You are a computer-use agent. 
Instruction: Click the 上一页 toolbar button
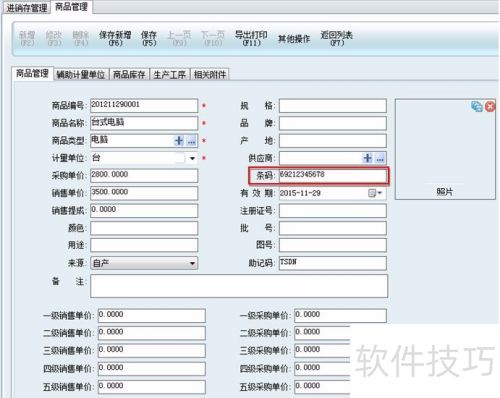pyautogui.click(x=179, y=38)
